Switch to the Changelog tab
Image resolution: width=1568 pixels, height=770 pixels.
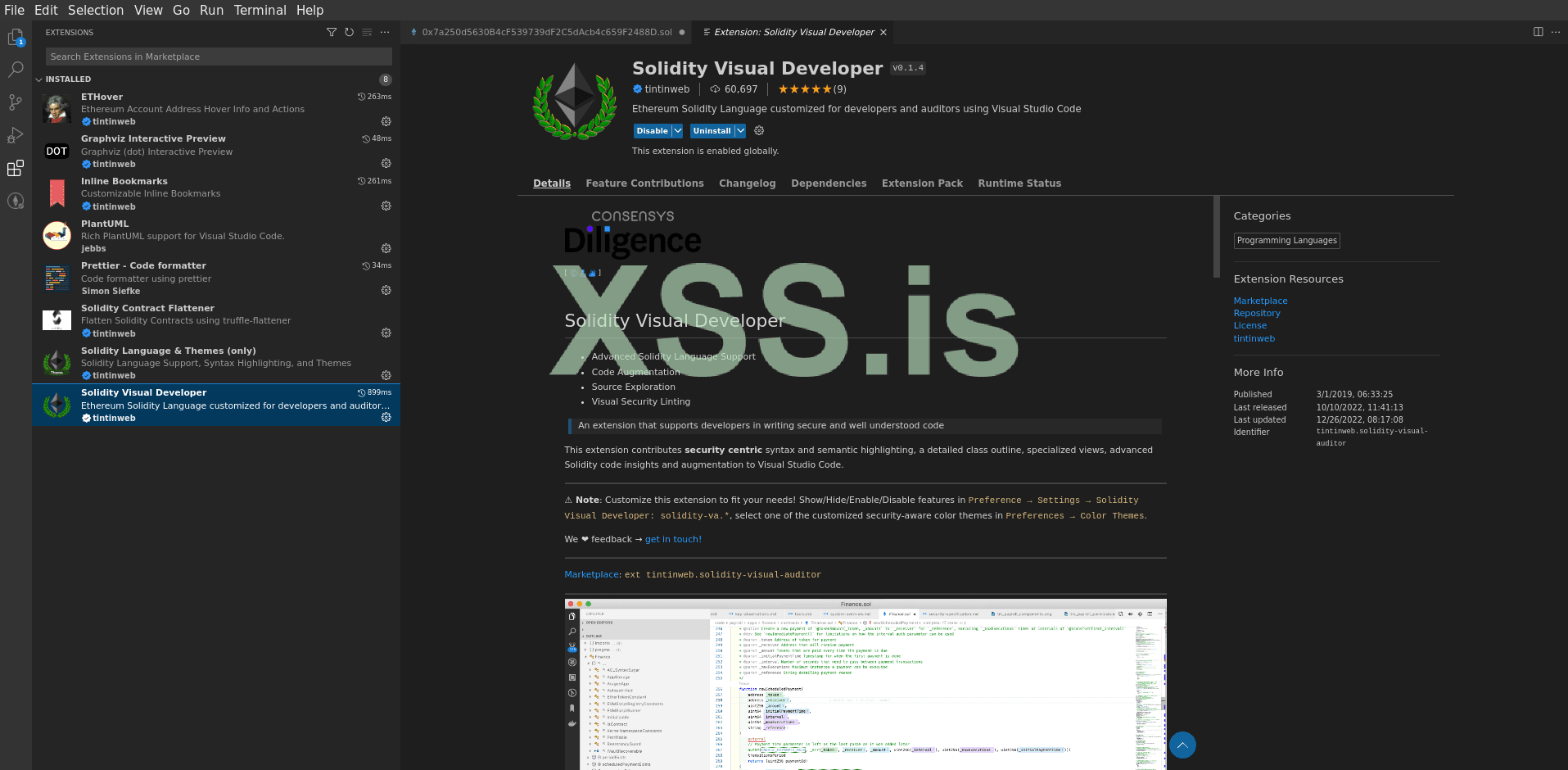tap(747, 183)
